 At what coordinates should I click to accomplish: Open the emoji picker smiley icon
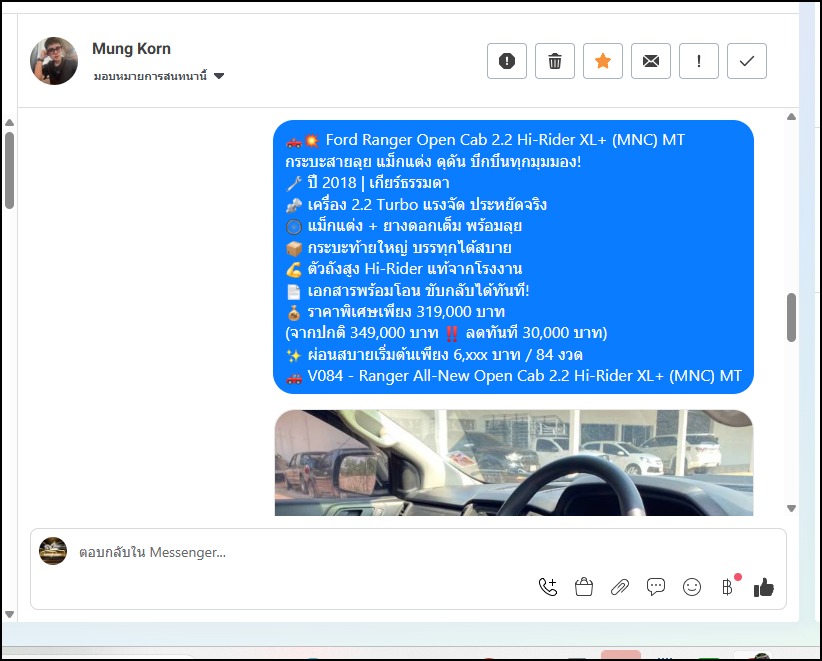pos(692,587)
